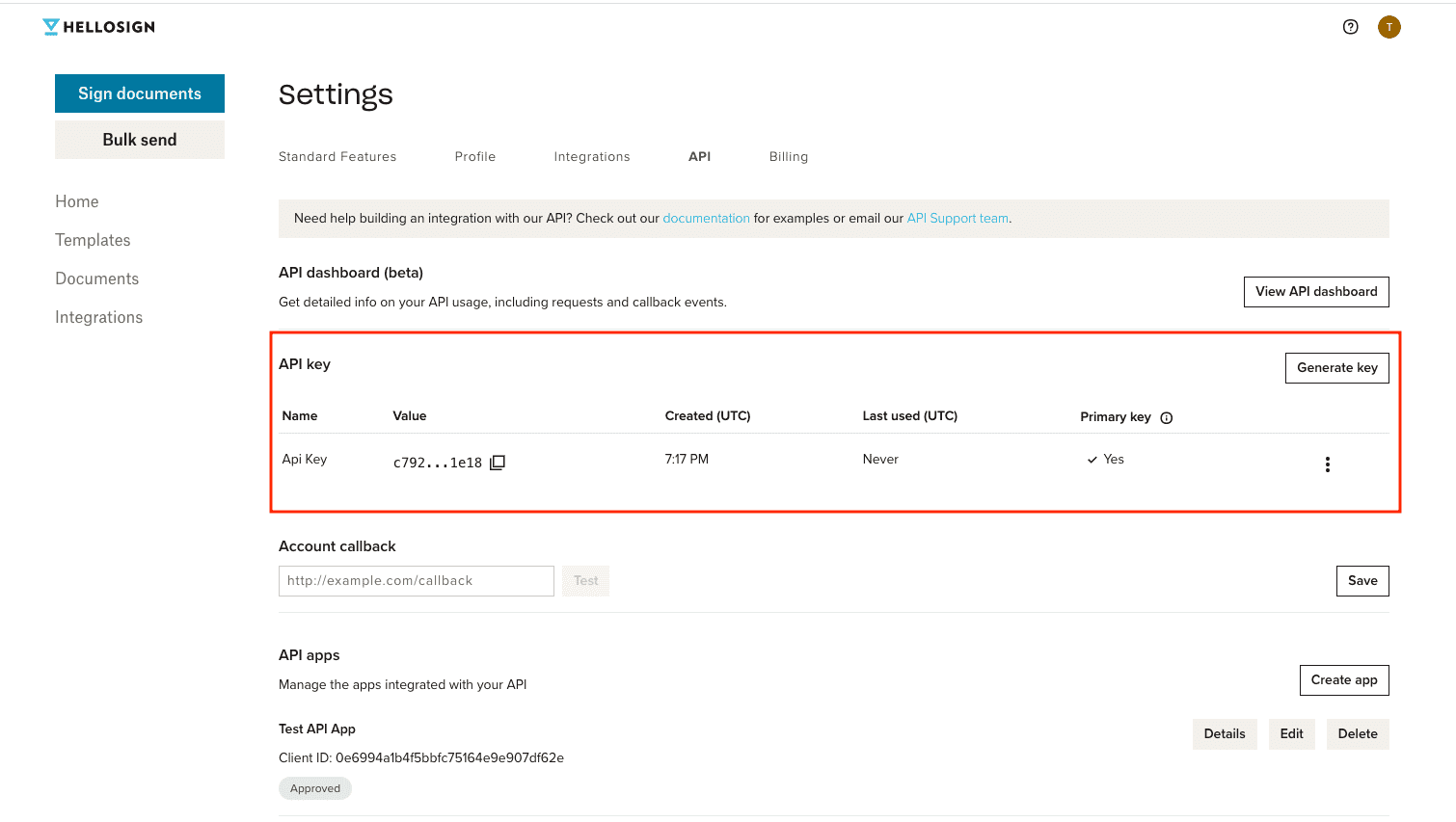Delete the Test API App

pyautogui.click(x=1357, y=733)
